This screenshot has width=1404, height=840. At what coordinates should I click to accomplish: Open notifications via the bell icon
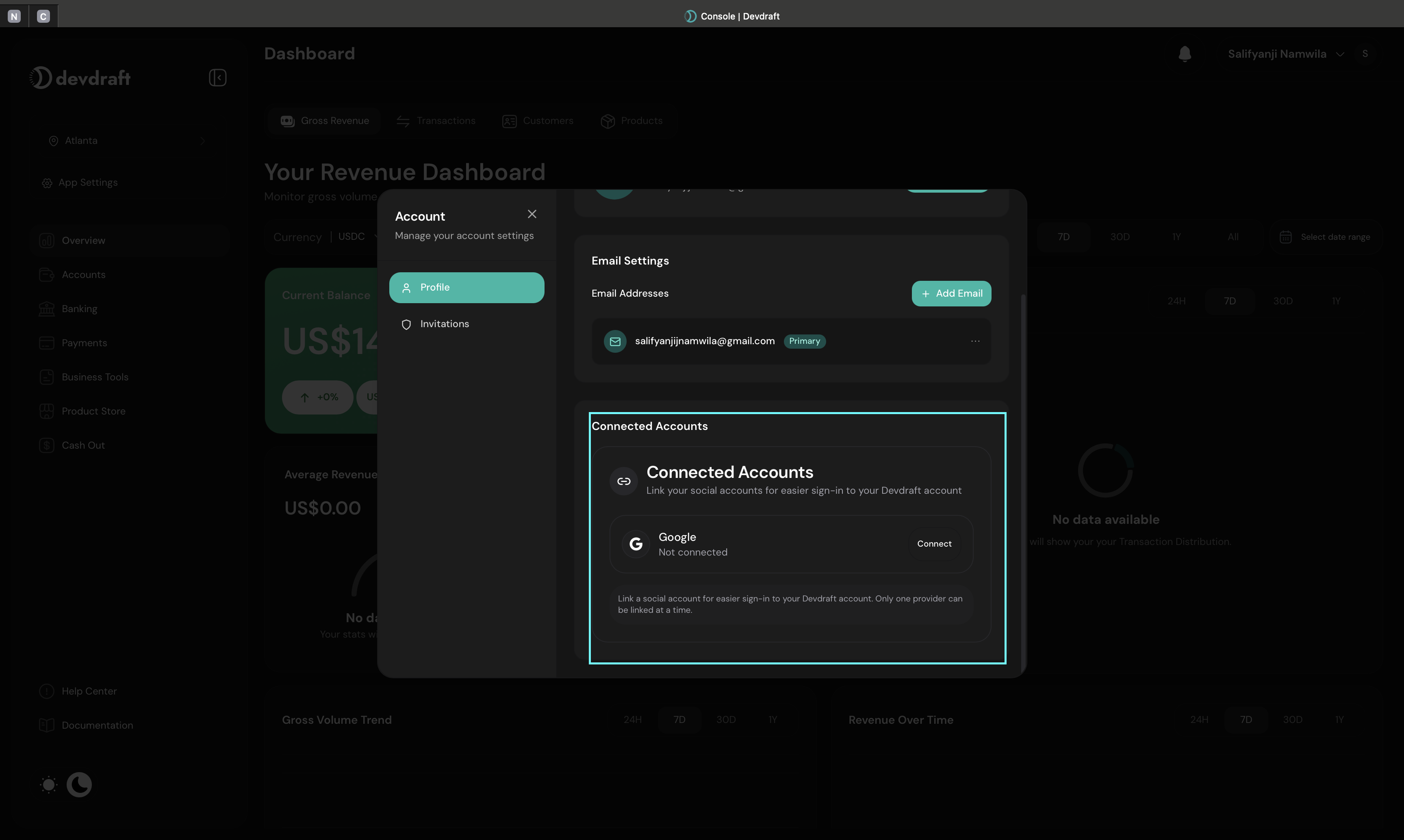point(1185,53)
